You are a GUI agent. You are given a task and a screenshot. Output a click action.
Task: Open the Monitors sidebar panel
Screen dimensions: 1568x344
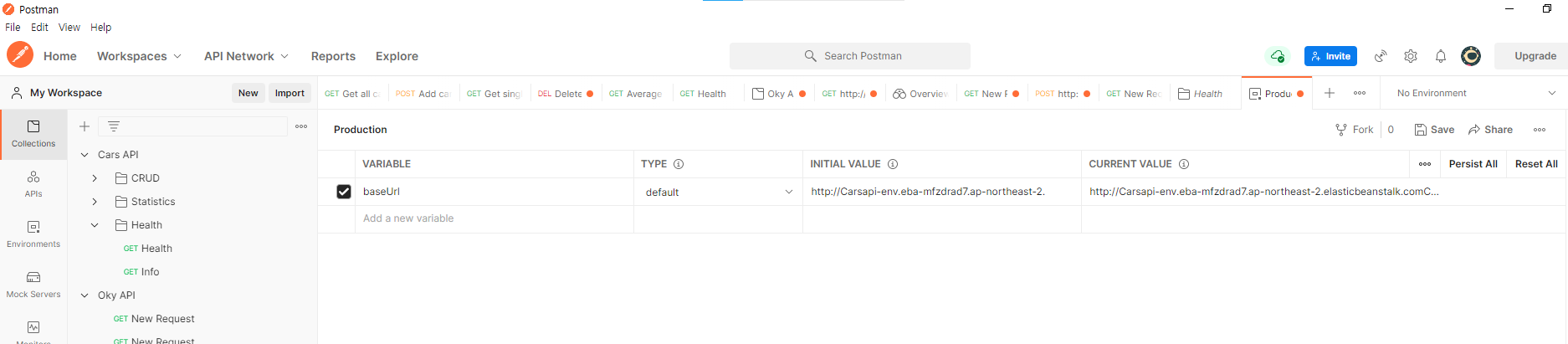[x=33, y=331]
